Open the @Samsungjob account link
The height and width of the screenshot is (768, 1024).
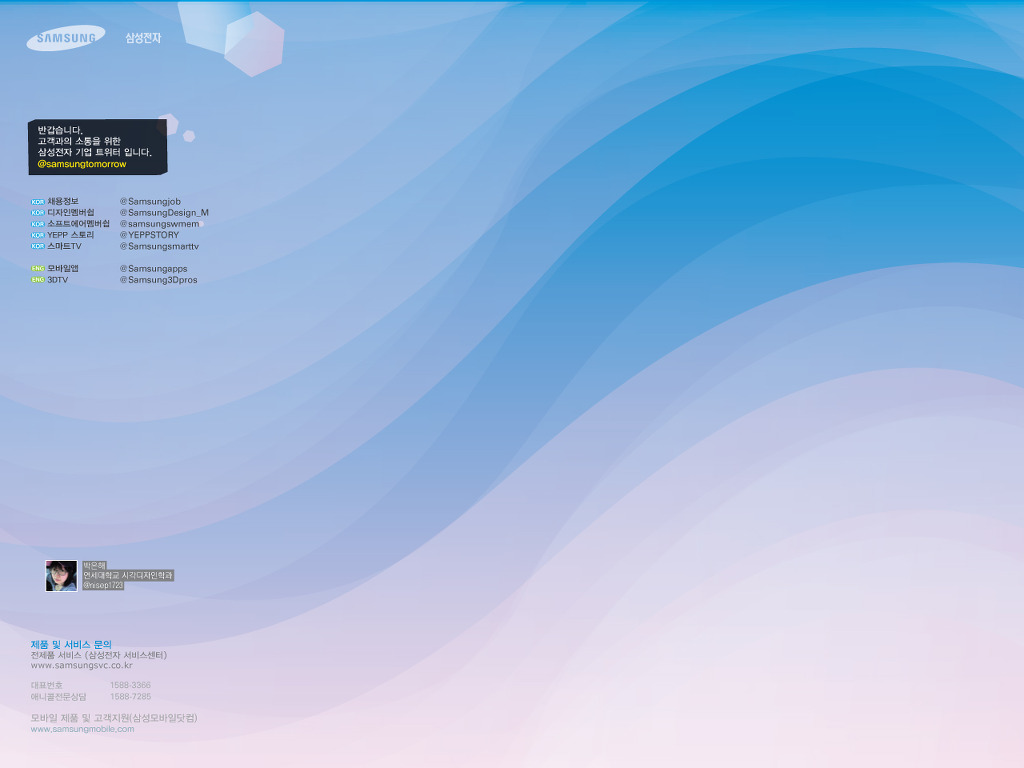click(x=150, y=202)
